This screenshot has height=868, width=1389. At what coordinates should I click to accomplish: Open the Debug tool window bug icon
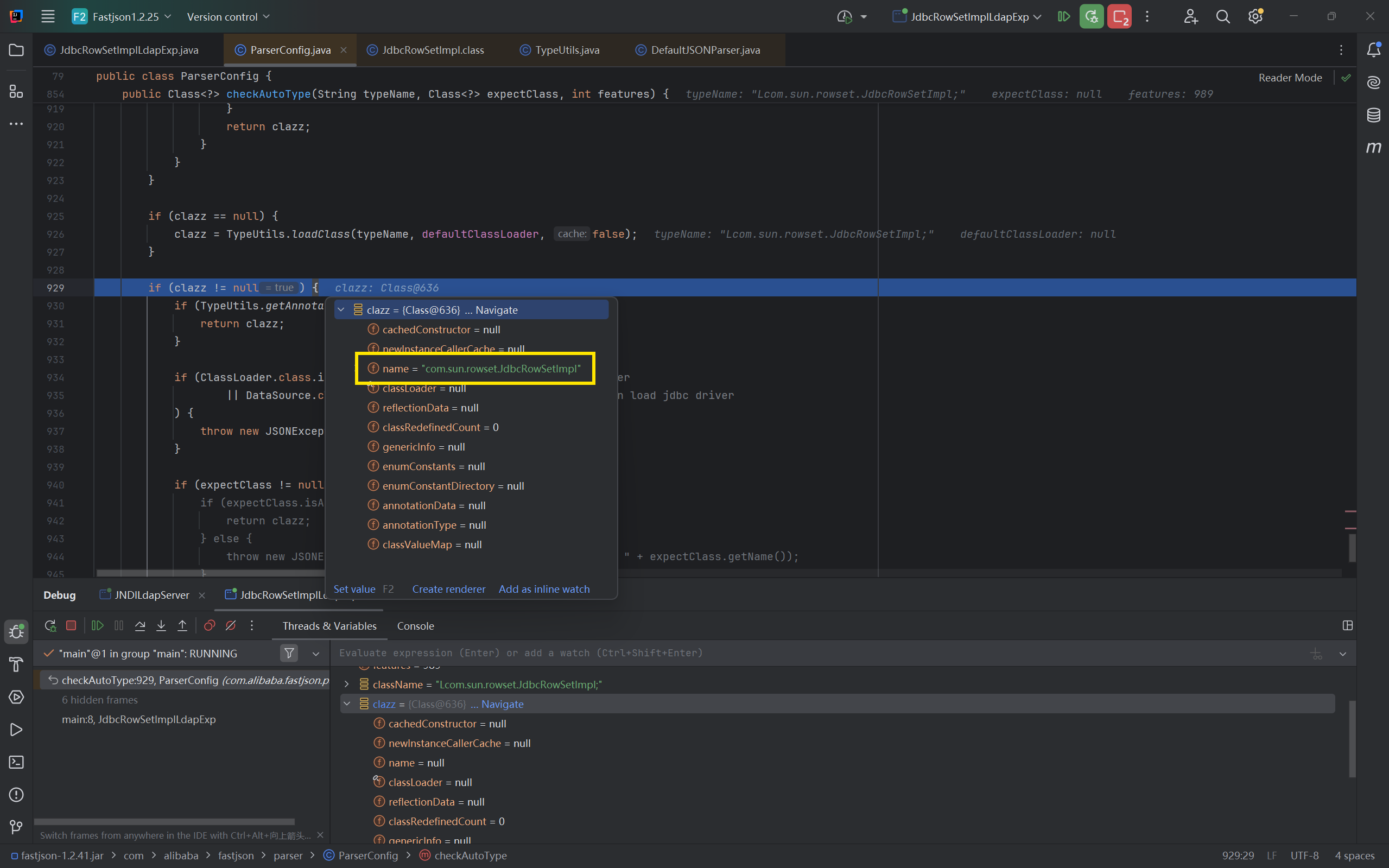click(16, 632)
